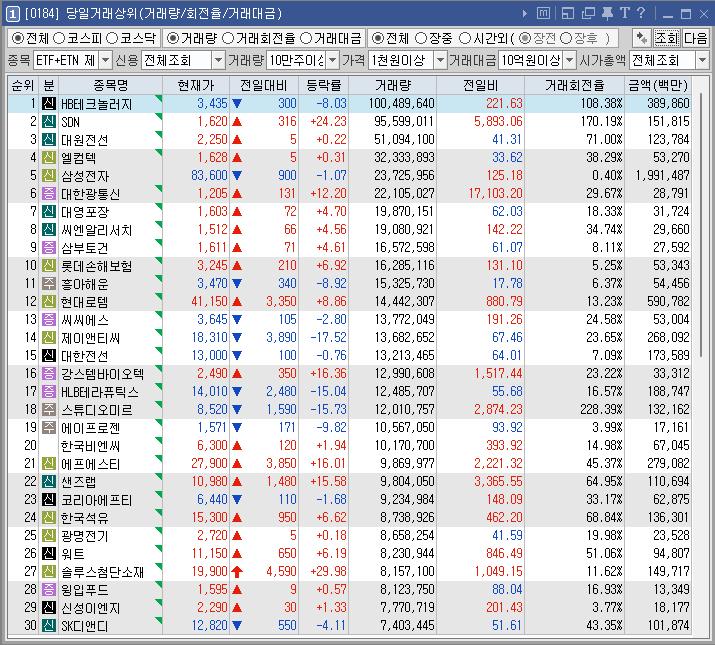Open the 솔루스첨단소재 stock row
This screenshot has height=645, width=715.
click(x=349, y=572)
